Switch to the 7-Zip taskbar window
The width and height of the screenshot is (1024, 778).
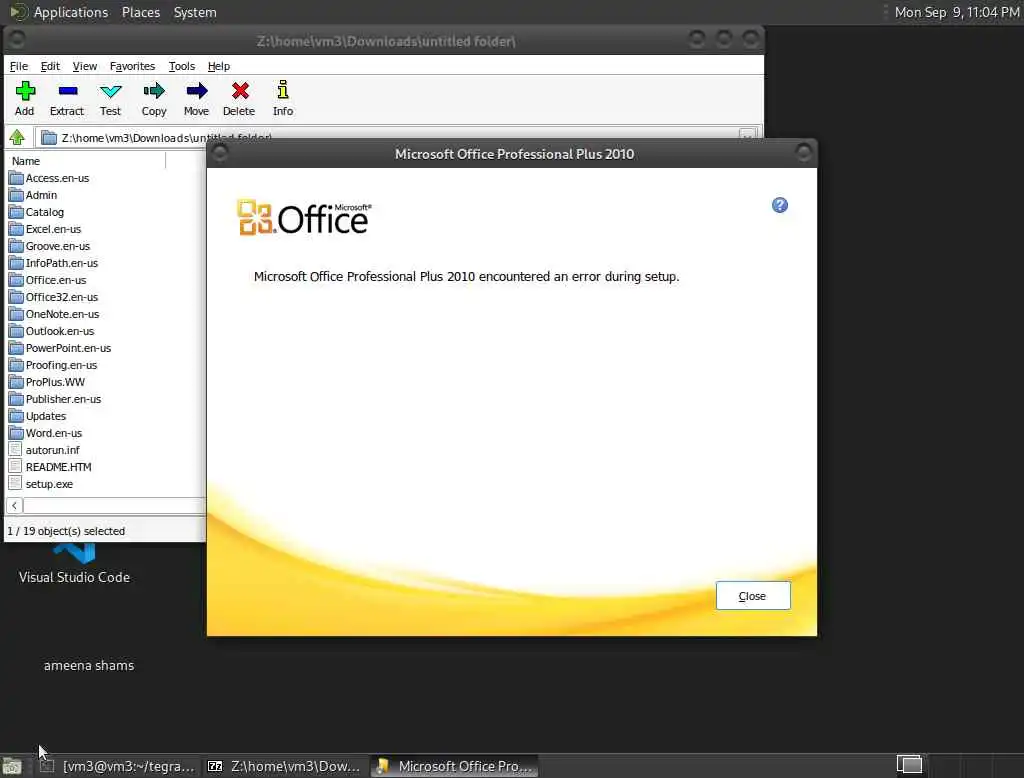point(283,766)
